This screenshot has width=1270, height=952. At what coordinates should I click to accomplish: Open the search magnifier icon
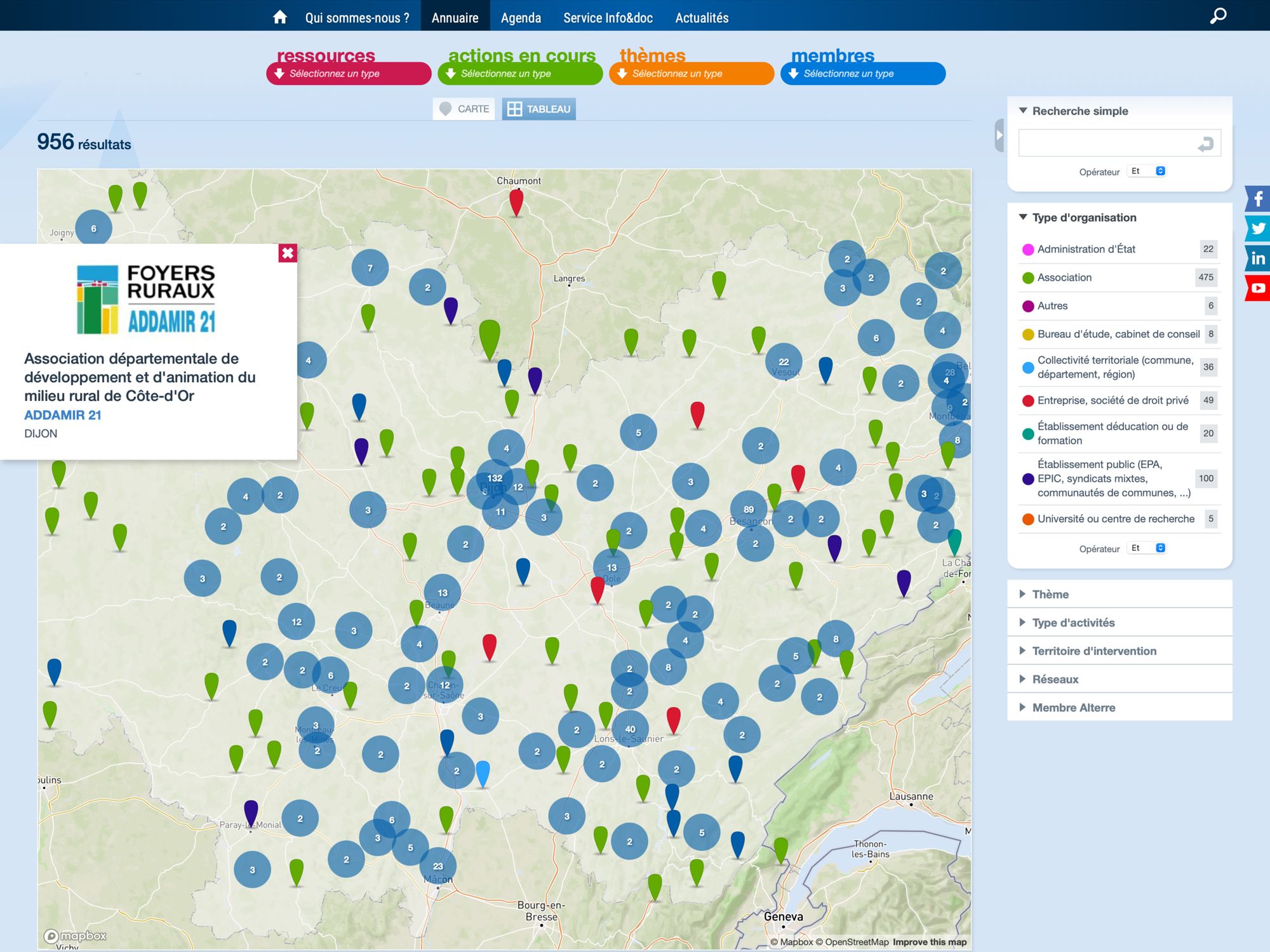click(1218, 16)
